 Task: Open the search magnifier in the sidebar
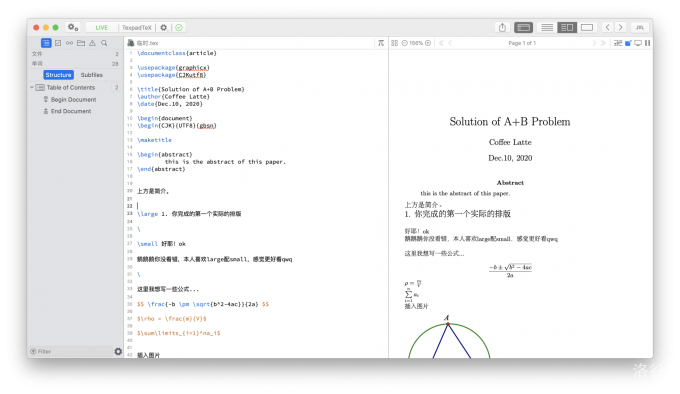pyautogui.click(x=104, y=43)
